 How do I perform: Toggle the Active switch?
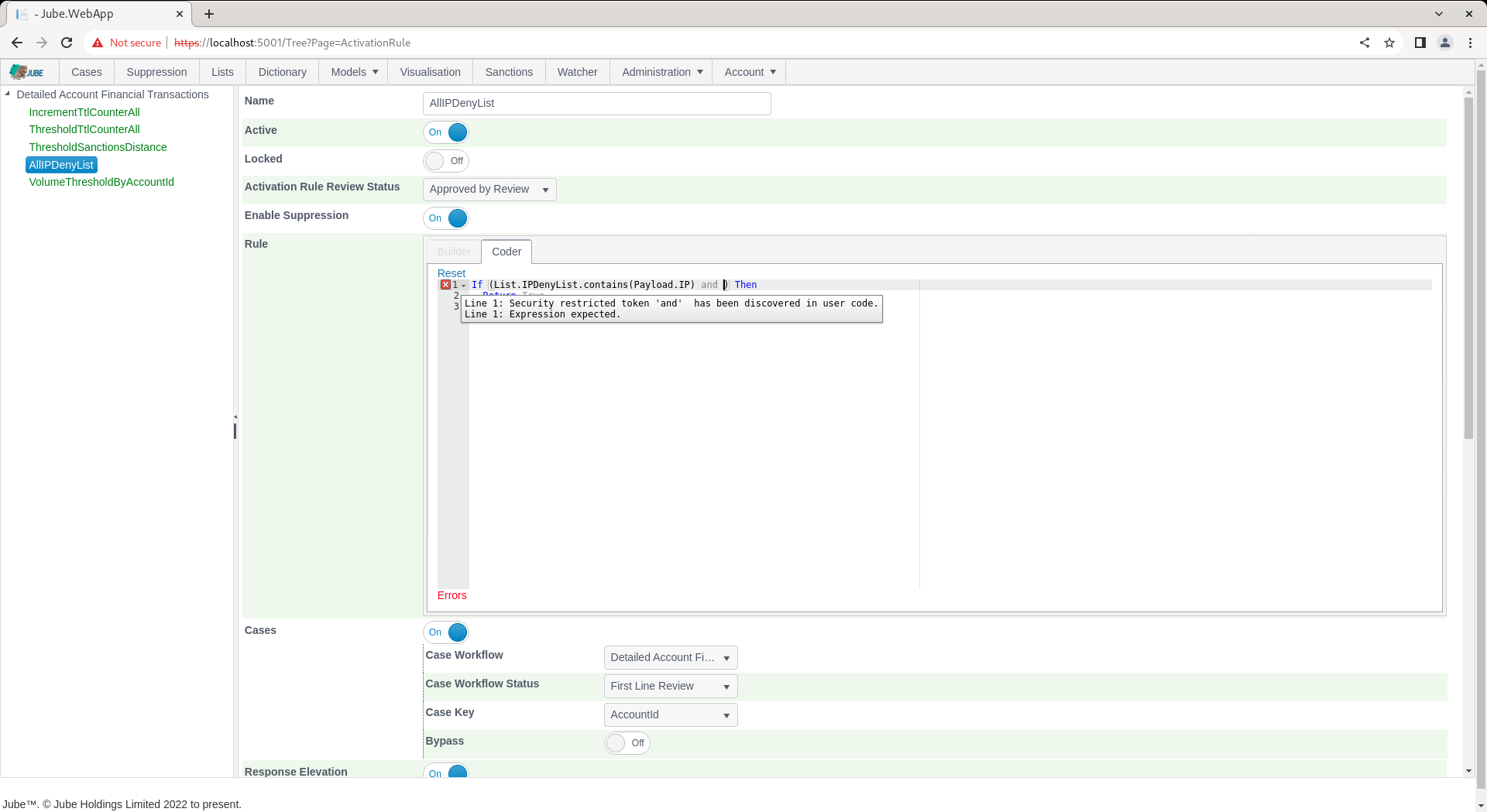tap(446, 132)
